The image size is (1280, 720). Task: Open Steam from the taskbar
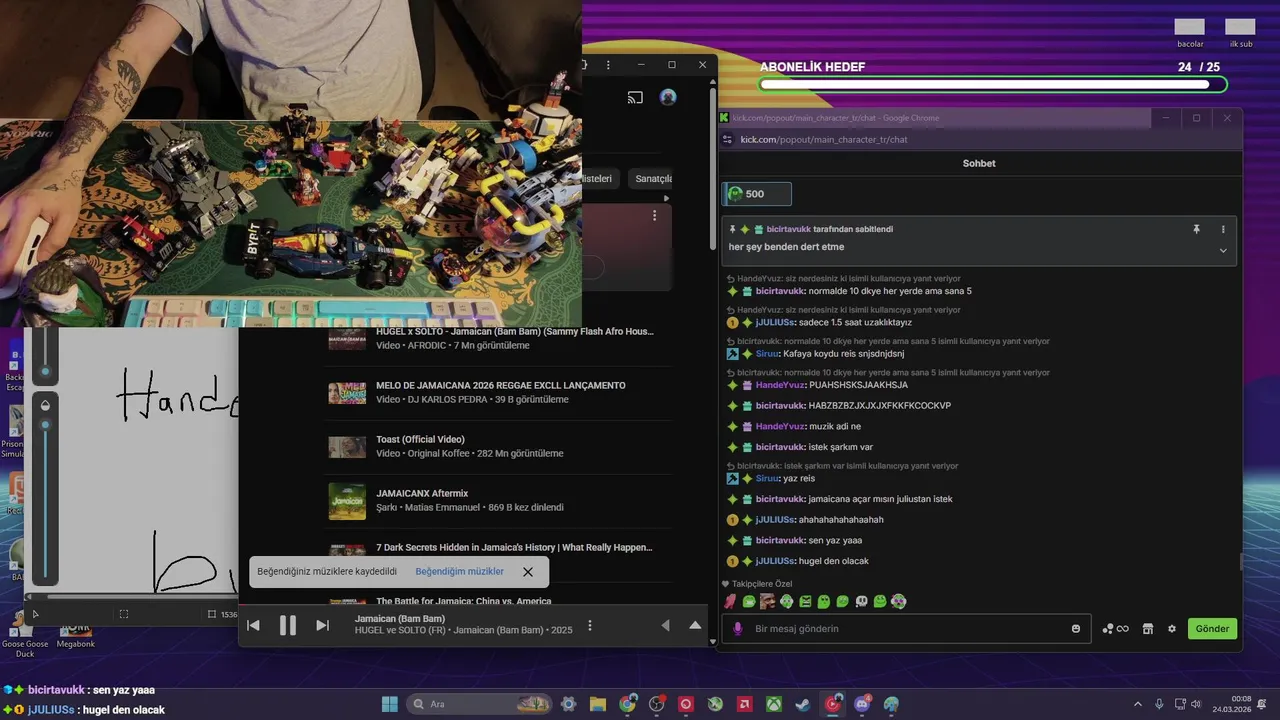click(803, 704)
